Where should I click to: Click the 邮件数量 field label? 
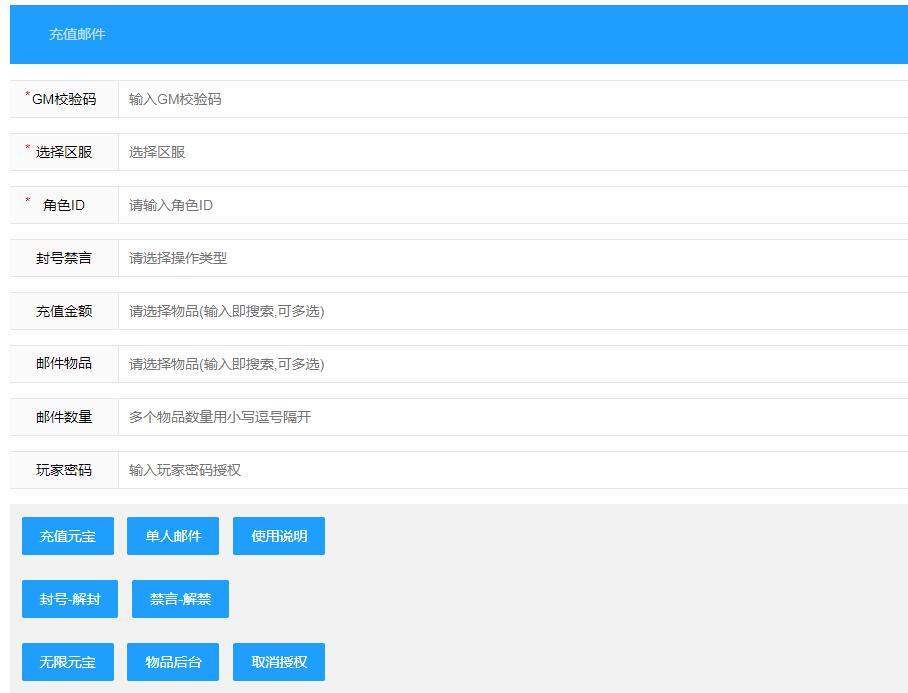(x=64, y=417)
